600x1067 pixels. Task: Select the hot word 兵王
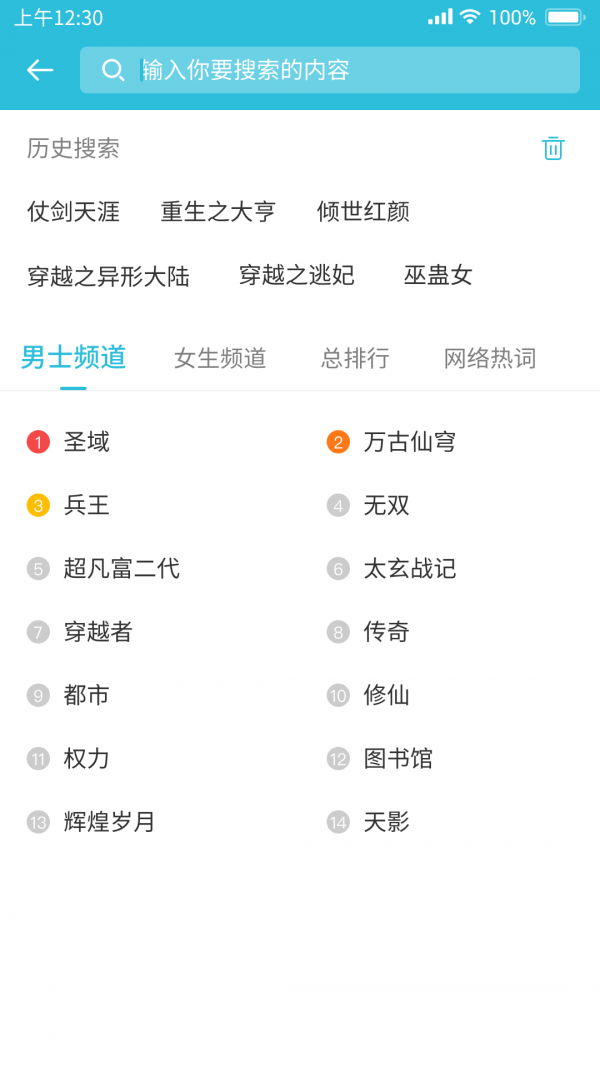point(86,505)
